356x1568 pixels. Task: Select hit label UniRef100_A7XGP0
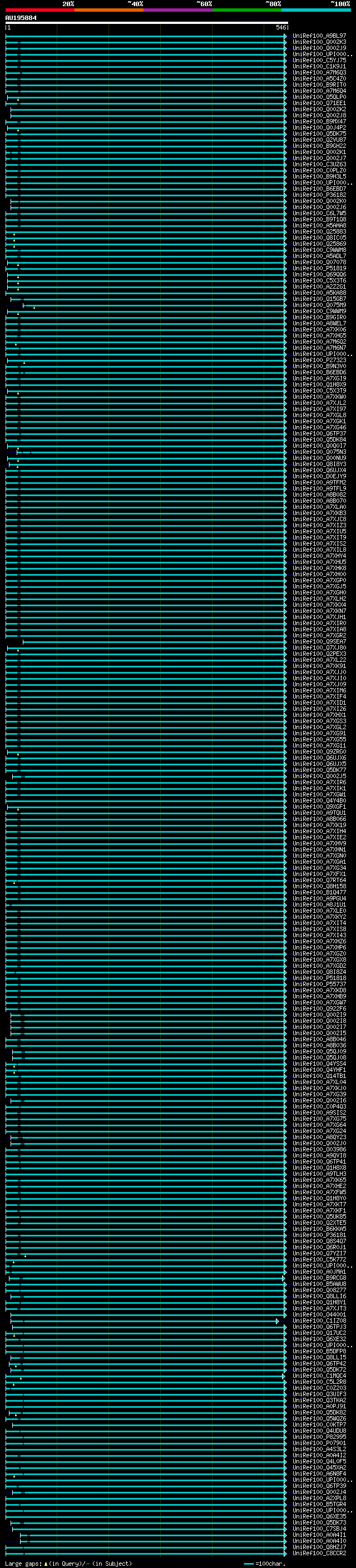click(319, 580)
